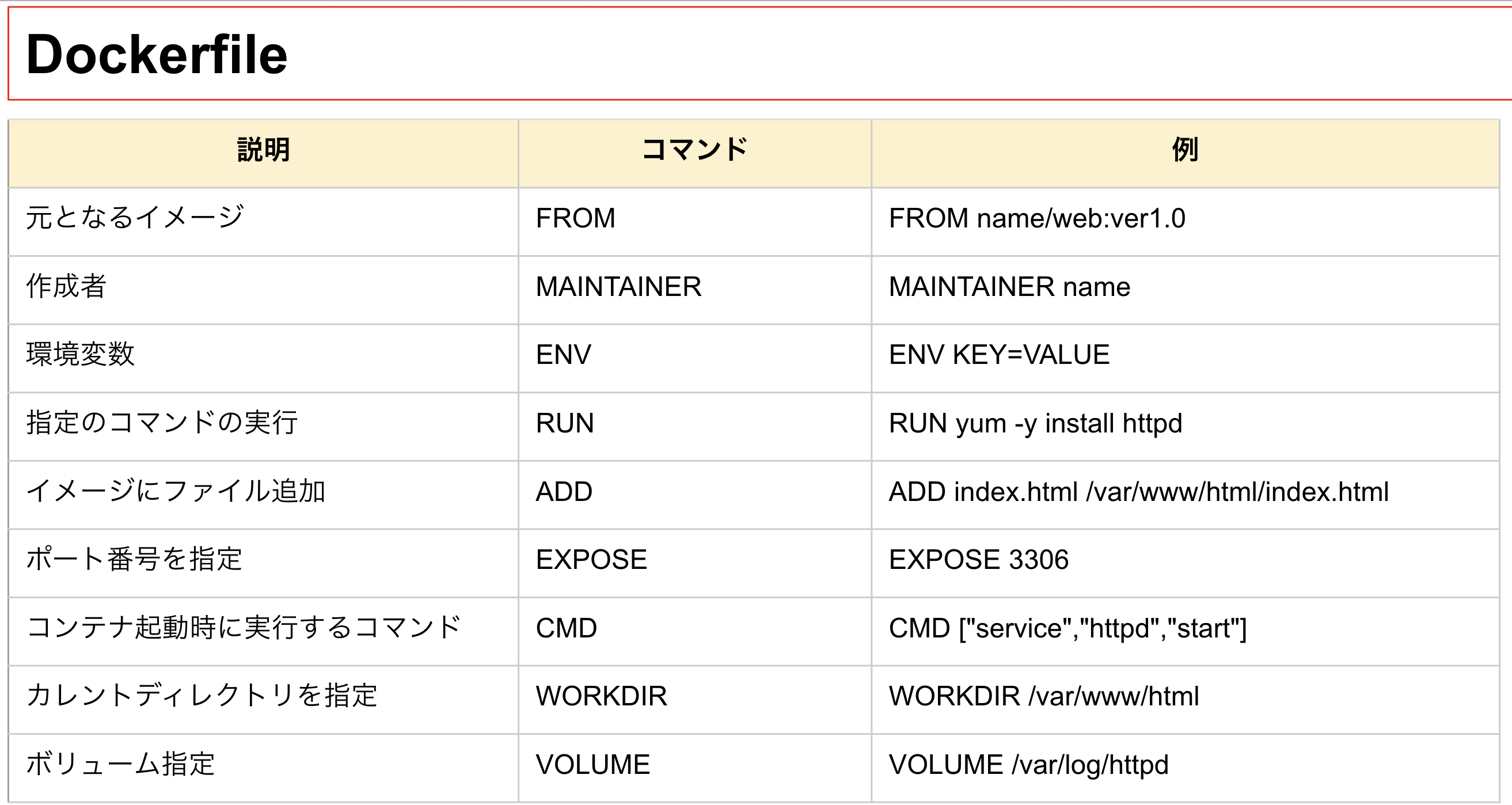Click the コマンド column header
Screen dimensions: 1512x805
(694, 150)
